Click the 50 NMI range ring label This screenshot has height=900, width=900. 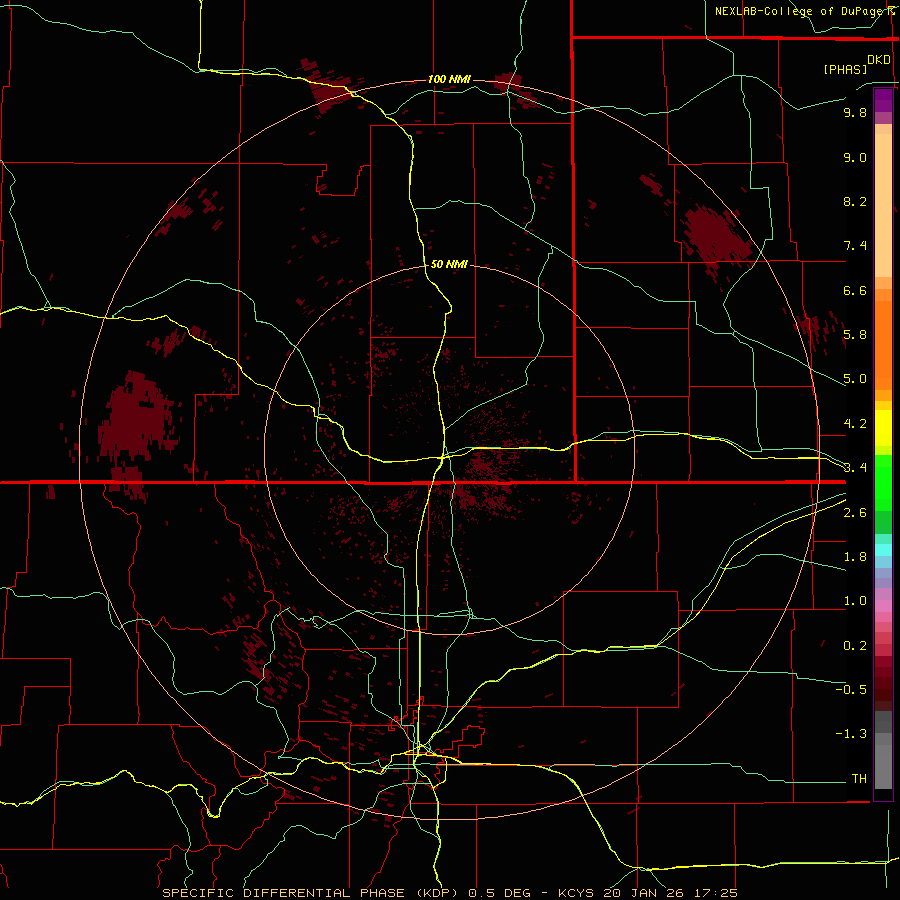pos(449,264)
